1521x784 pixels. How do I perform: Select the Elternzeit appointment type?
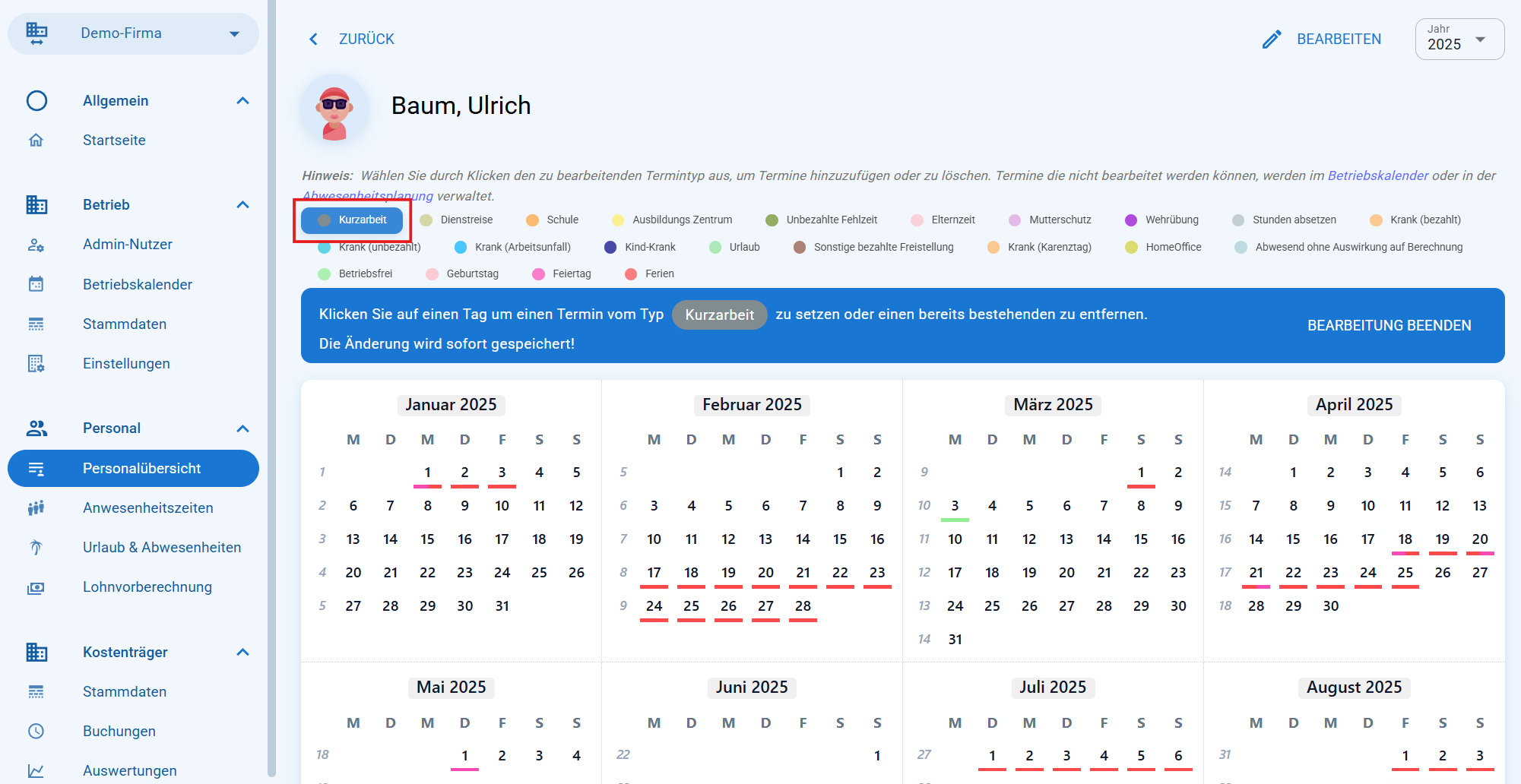(943, 220)
